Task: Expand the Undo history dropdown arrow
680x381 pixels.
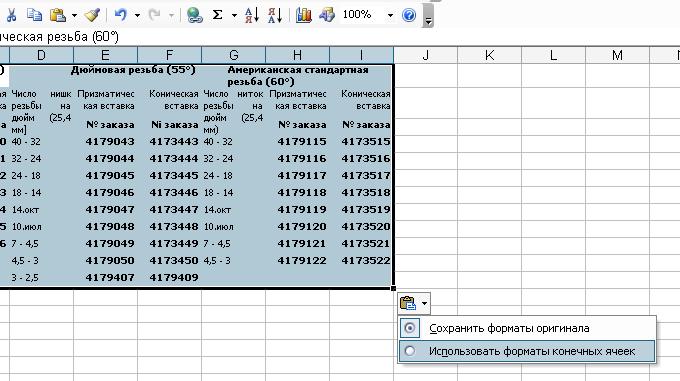Action: point(137,16)
